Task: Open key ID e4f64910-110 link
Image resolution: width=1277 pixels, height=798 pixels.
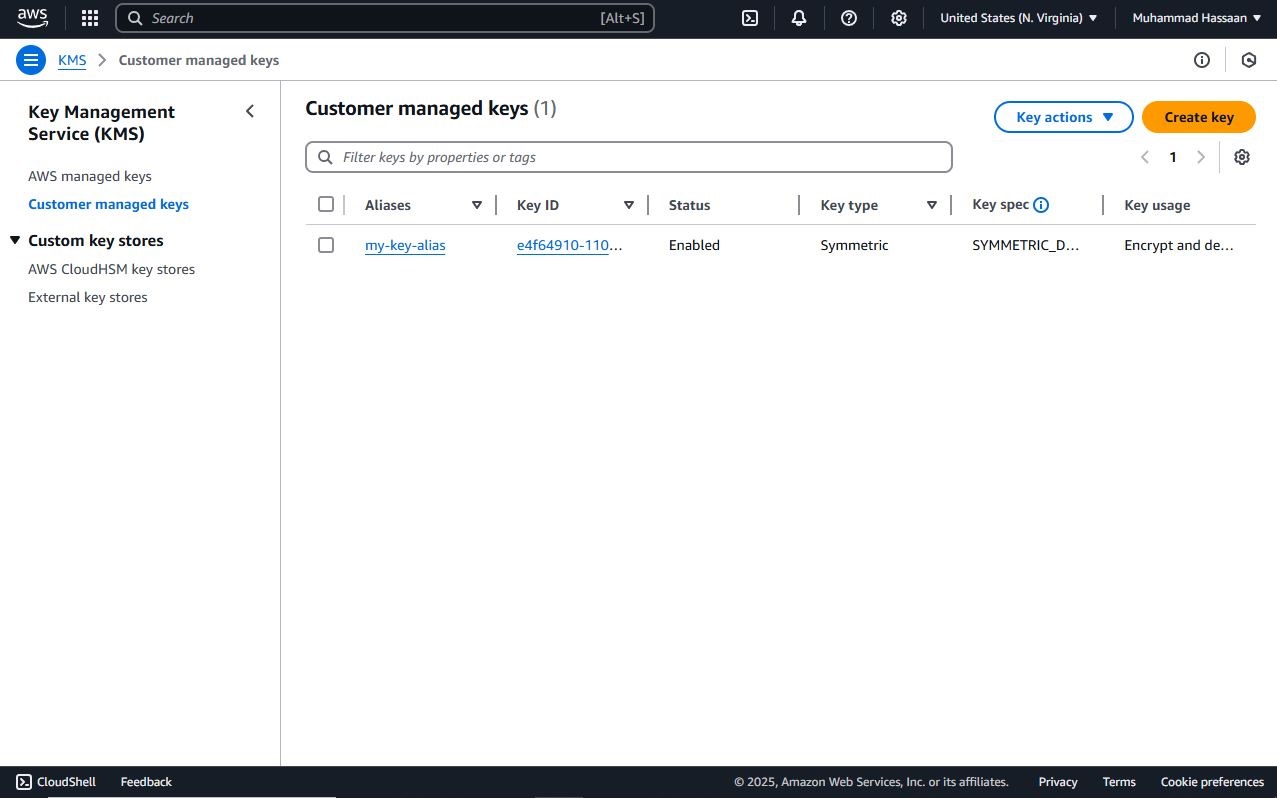Action: (x=570, y=245)
